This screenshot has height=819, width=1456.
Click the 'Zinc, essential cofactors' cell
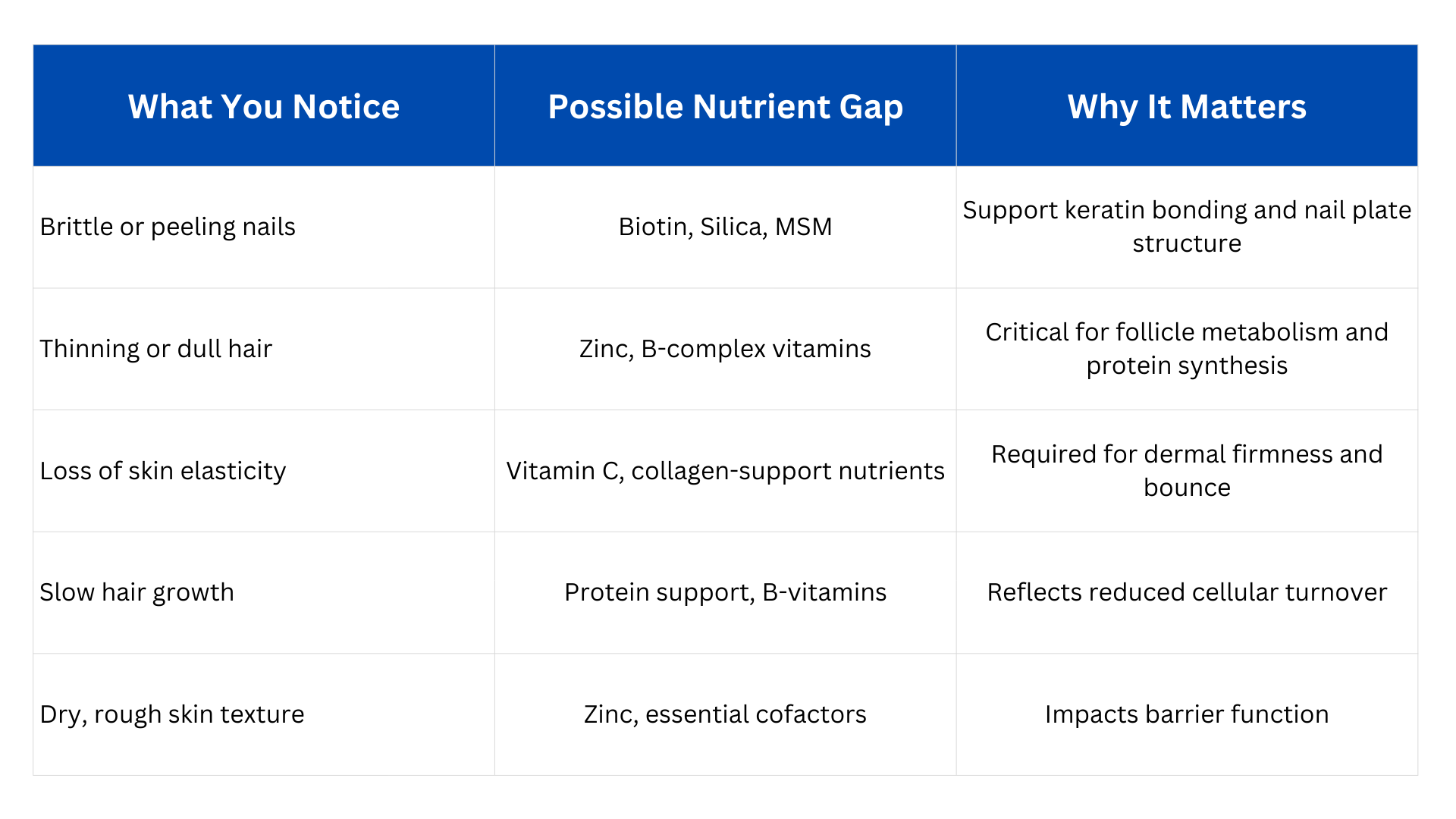[725, 714]
